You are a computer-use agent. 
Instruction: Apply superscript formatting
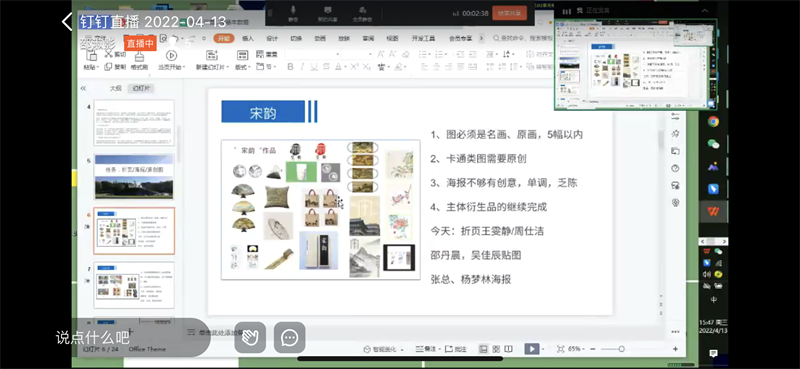(x=355, y=67)
